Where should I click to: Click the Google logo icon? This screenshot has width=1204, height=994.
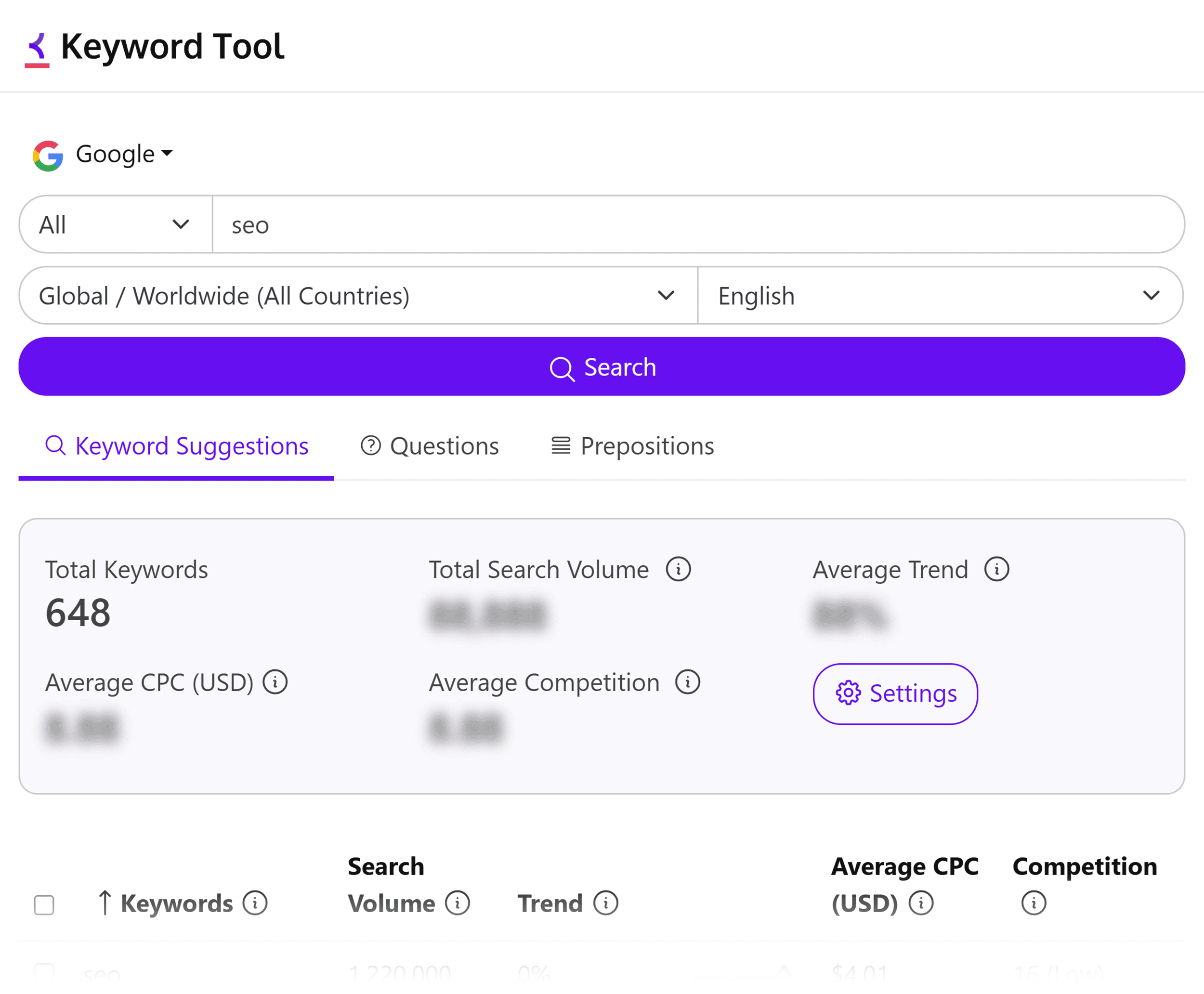[x=48, y=155]
